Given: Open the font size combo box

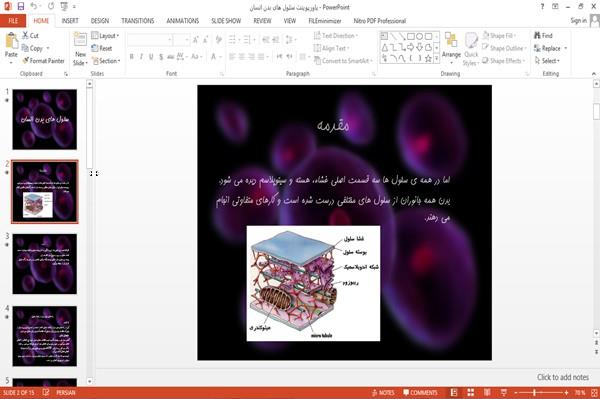Looking at the screenshot, I should click(x=181, y=40).
